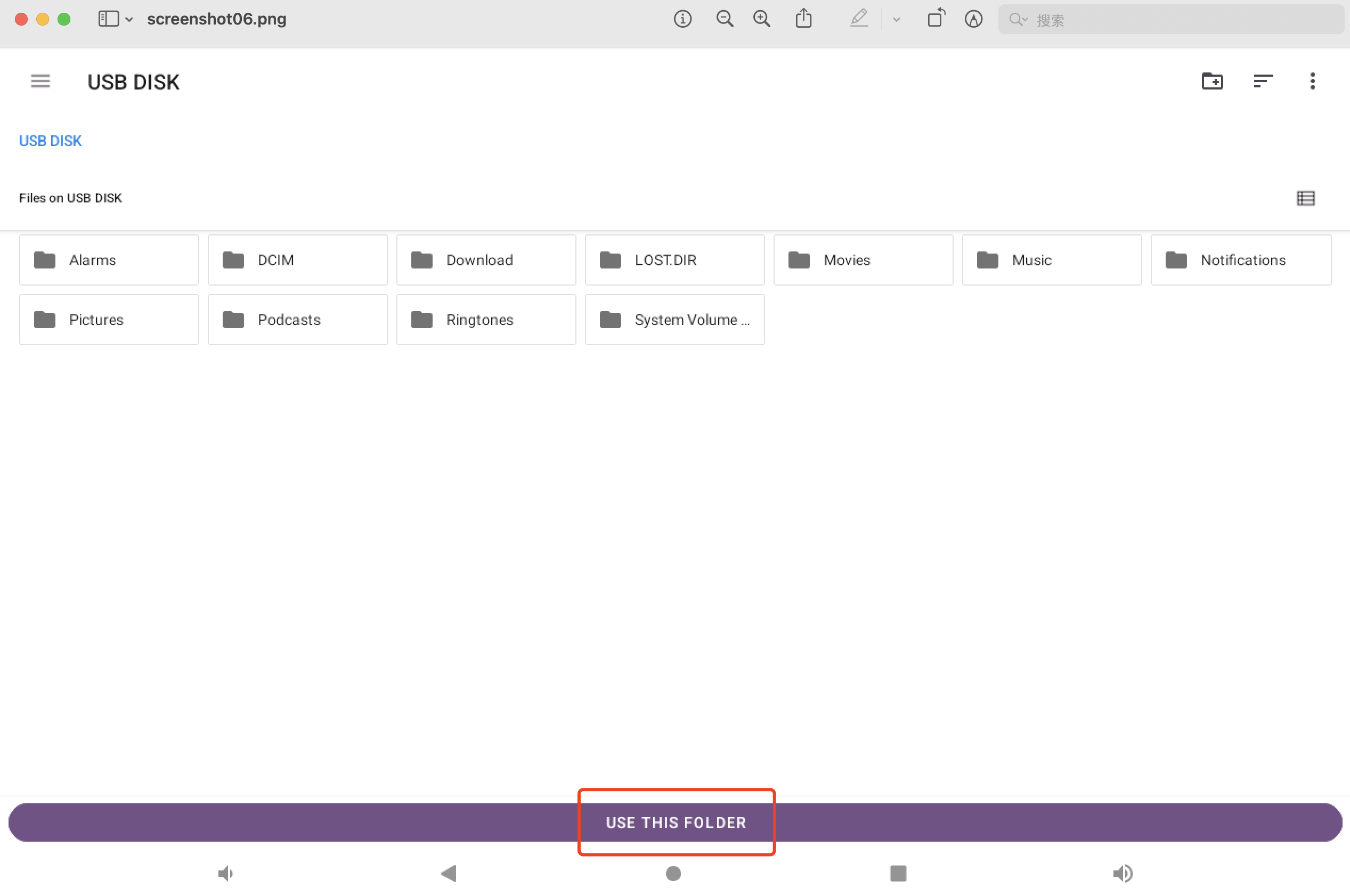Open the hamburger navigation menu

point(40,82)
